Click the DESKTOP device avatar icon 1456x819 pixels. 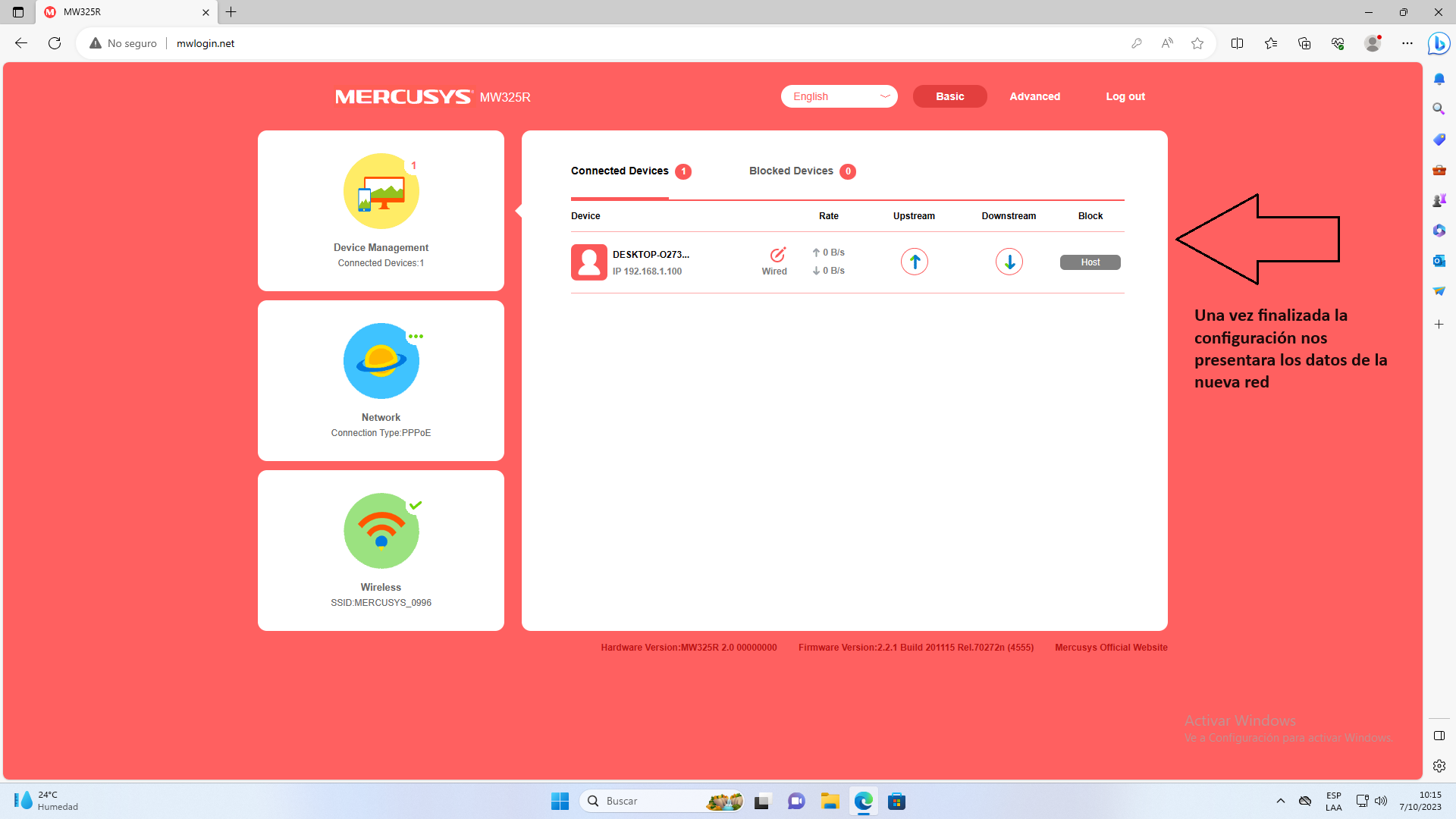[588, 262]
